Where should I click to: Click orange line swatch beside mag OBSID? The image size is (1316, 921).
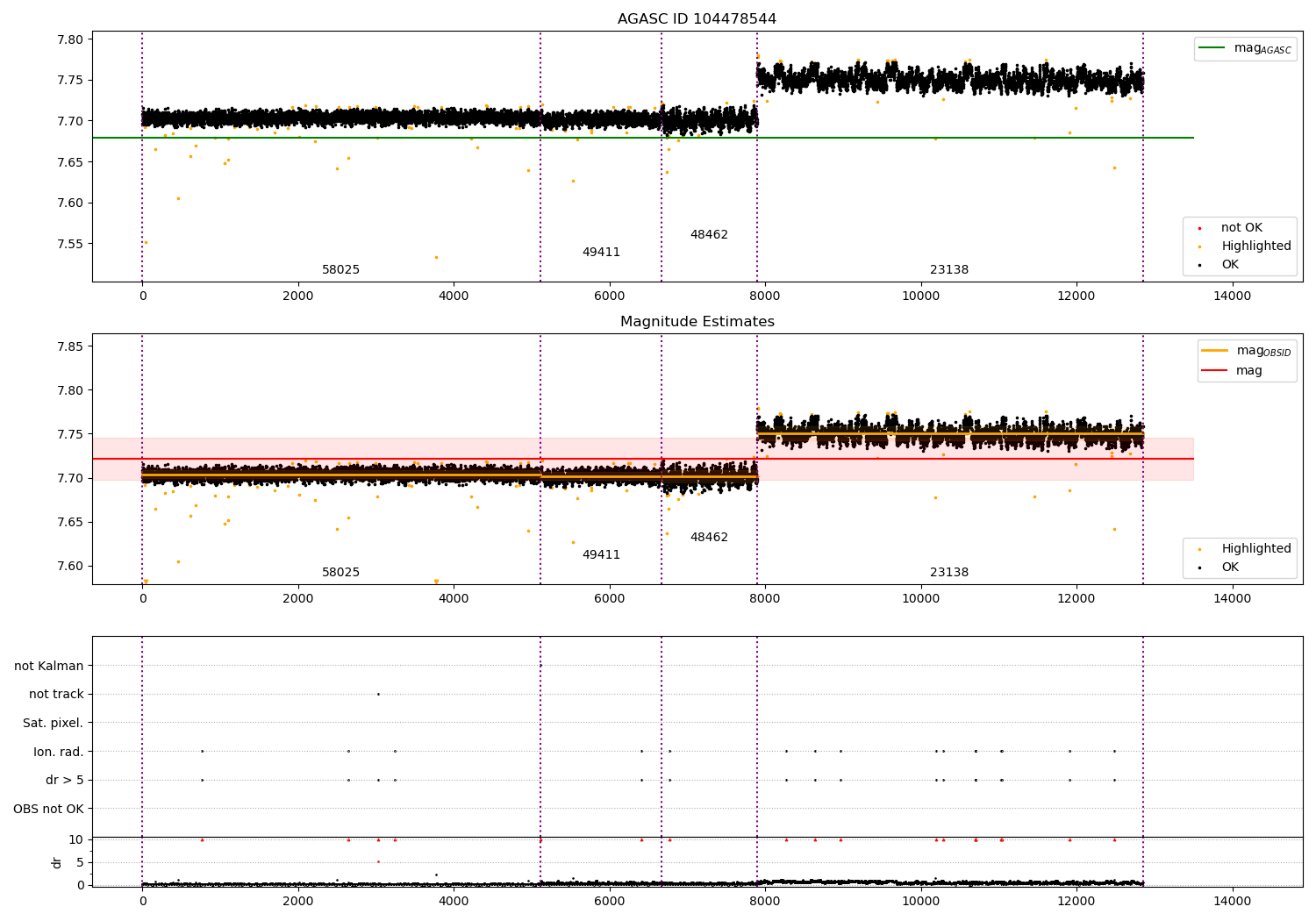(x=1214, y=351)
